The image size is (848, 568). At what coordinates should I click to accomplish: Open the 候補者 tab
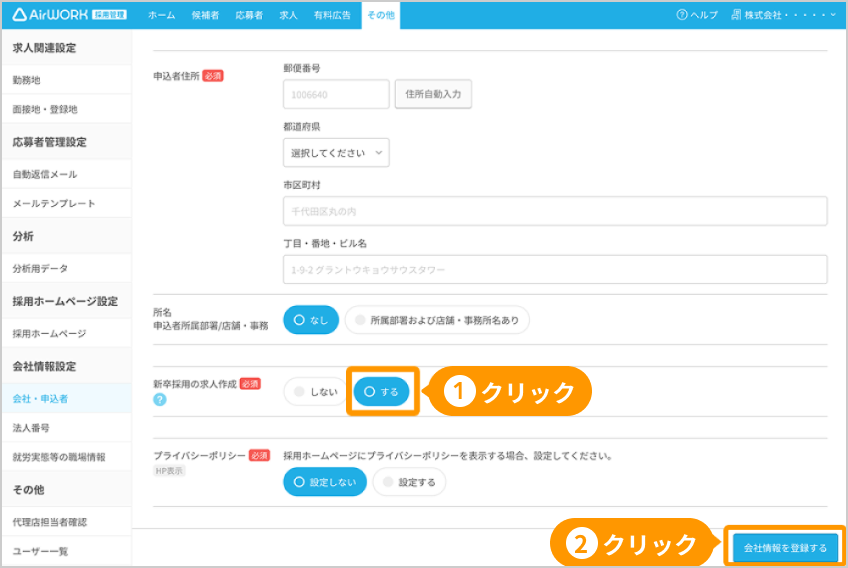pyautogui.click(x=206, y=15)
